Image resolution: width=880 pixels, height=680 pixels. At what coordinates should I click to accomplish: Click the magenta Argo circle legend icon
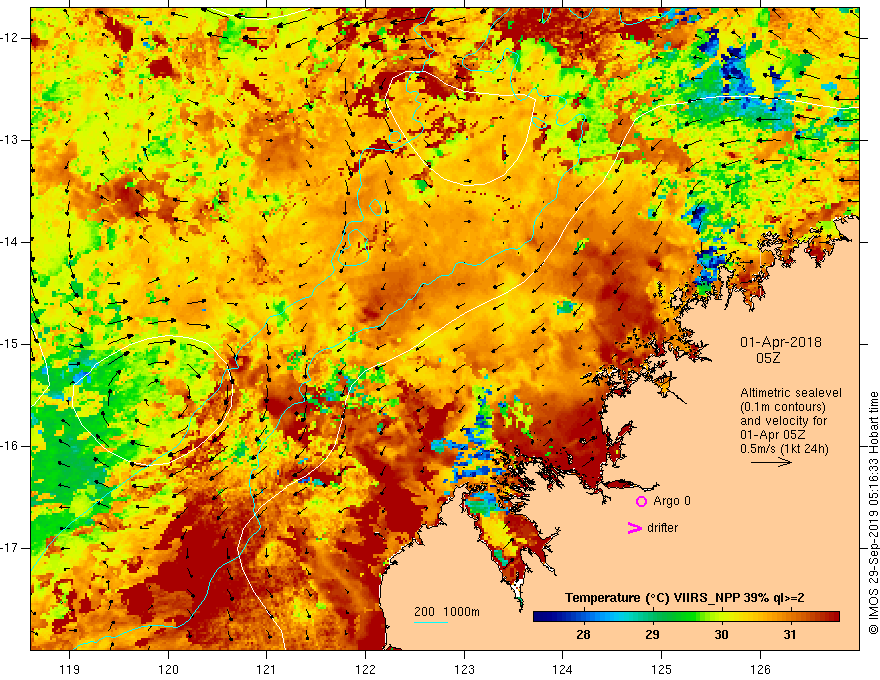(x=641, y=502)
